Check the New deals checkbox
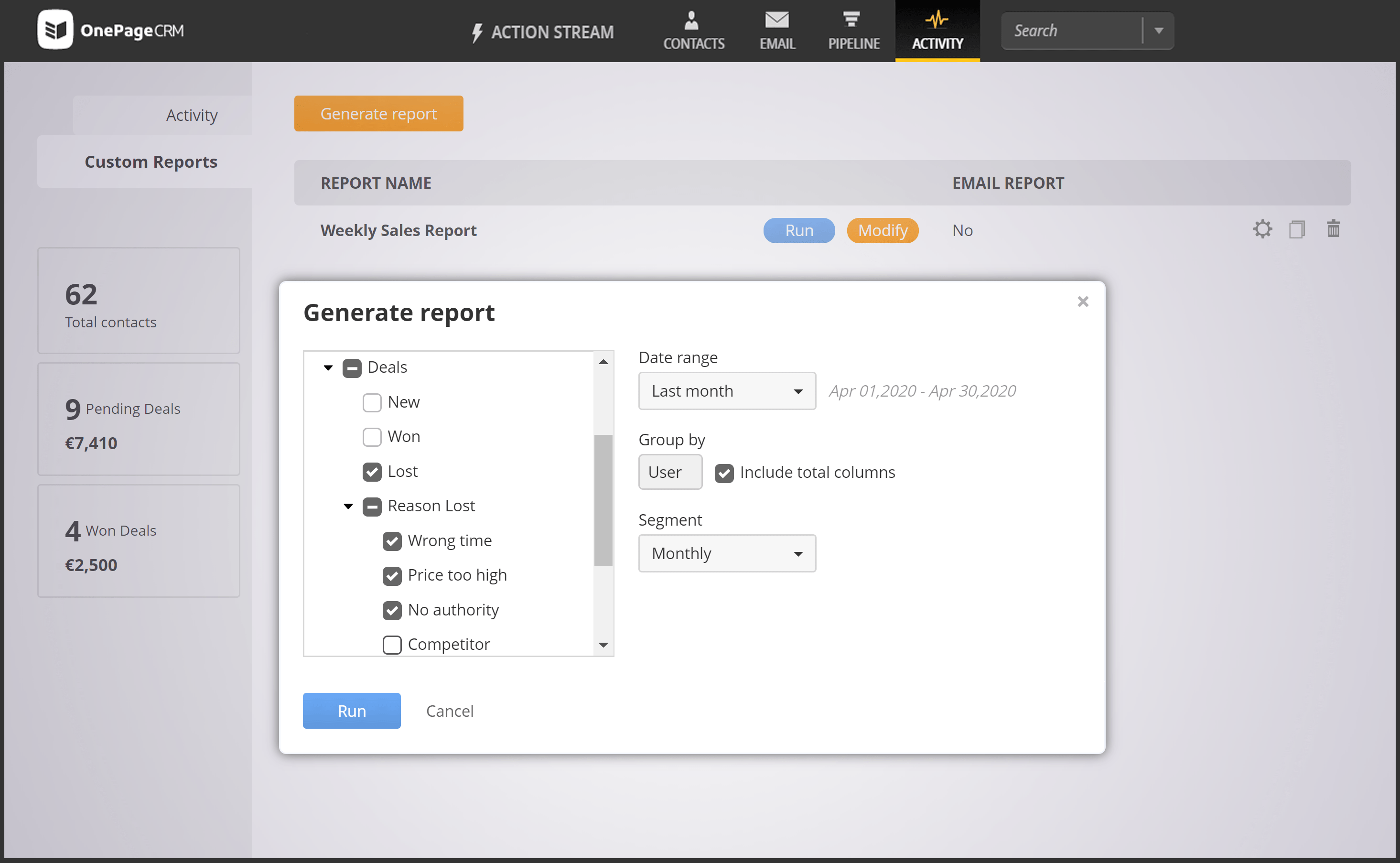This screenshot has width=1400, height=863. 372,403
